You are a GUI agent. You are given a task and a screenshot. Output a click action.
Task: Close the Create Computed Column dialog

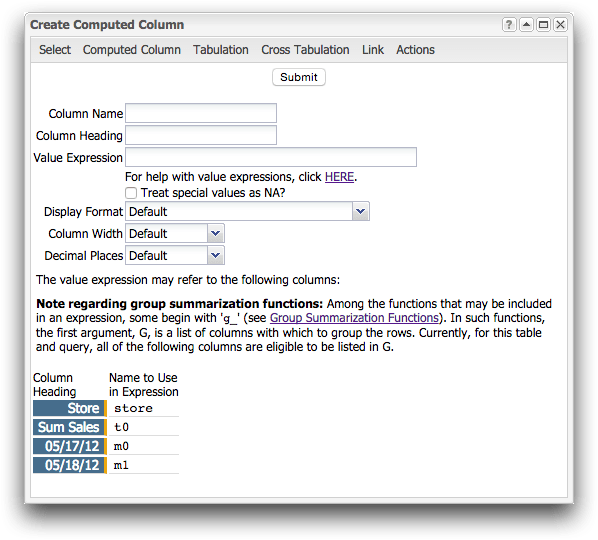560,25
